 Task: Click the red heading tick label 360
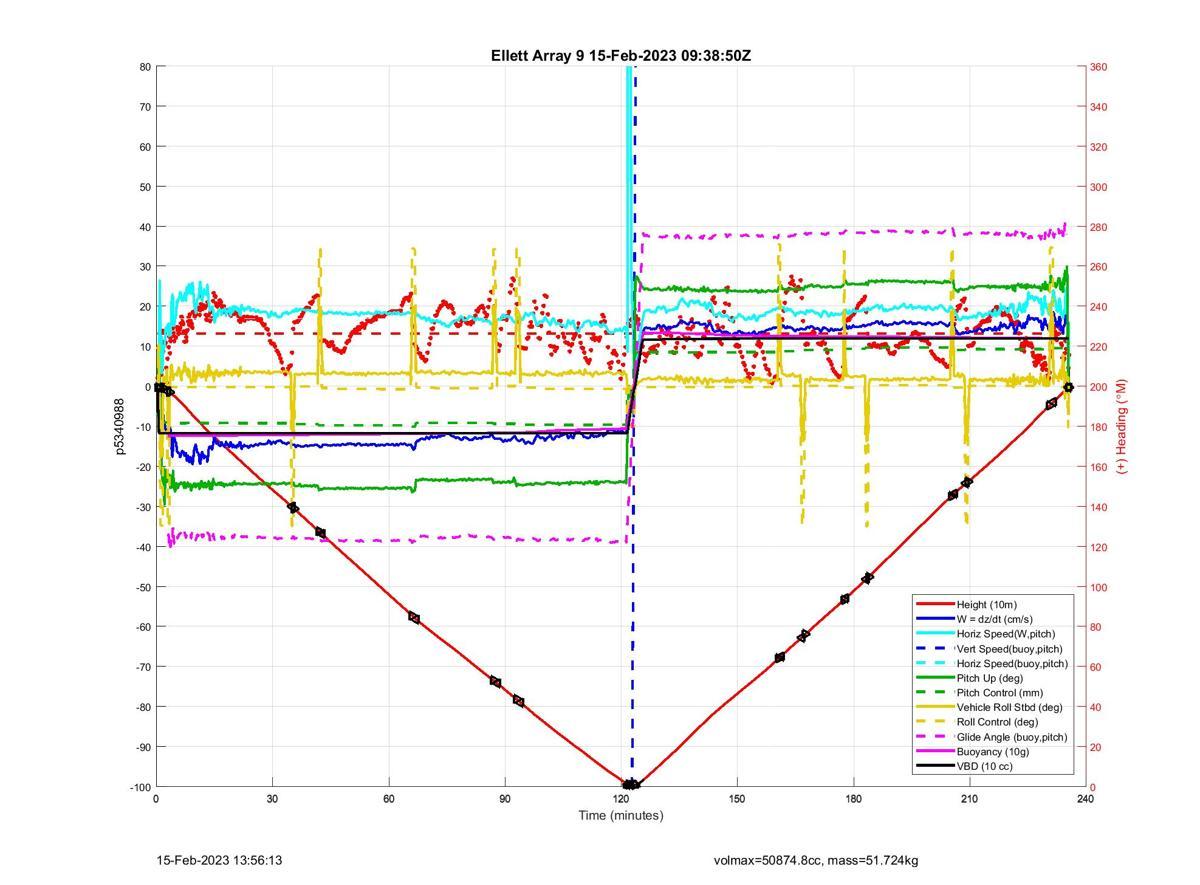tap(1098, 67)
